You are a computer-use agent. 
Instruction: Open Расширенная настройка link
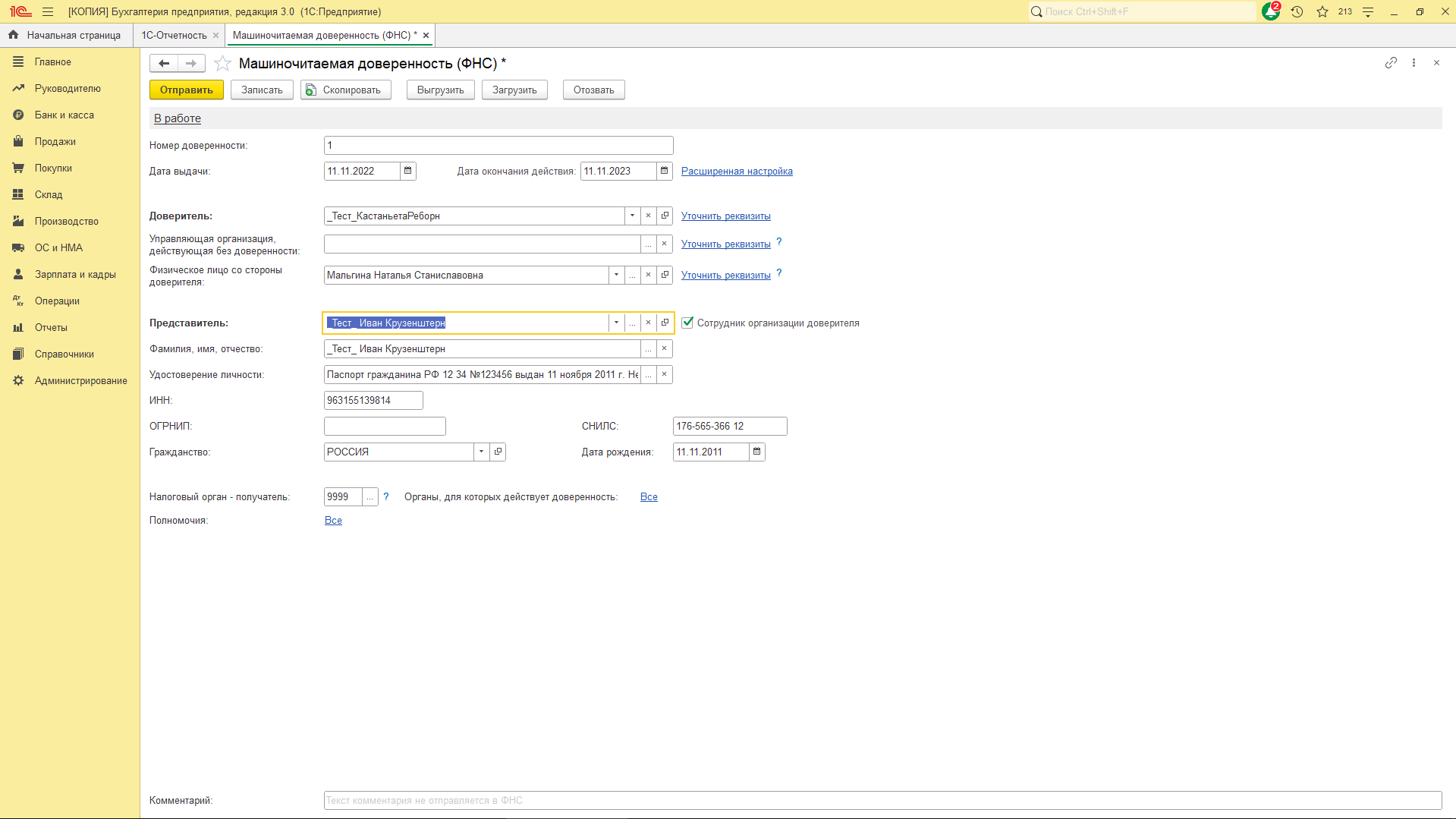coord(737,171)
